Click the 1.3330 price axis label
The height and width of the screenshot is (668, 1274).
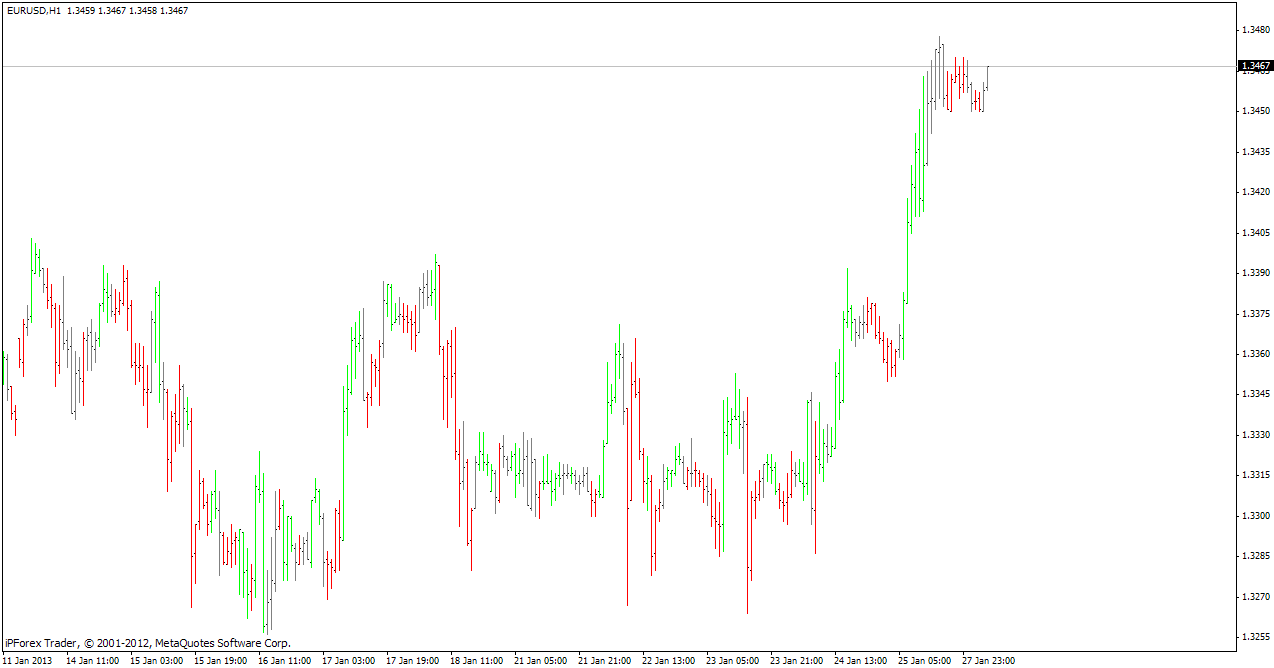[x=1255, y=435]
